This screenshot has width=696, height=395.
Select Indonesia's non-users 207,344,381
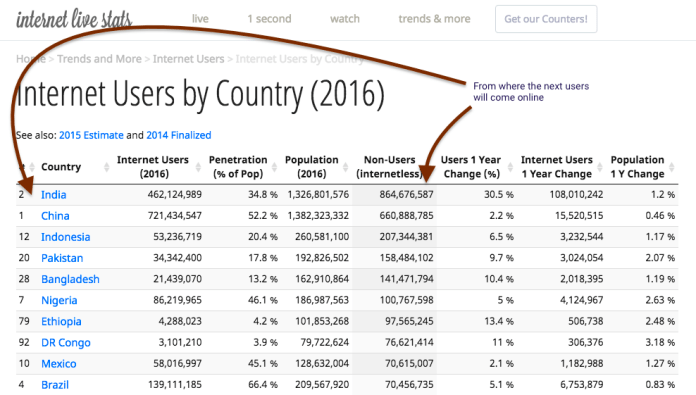pos(406,237)
